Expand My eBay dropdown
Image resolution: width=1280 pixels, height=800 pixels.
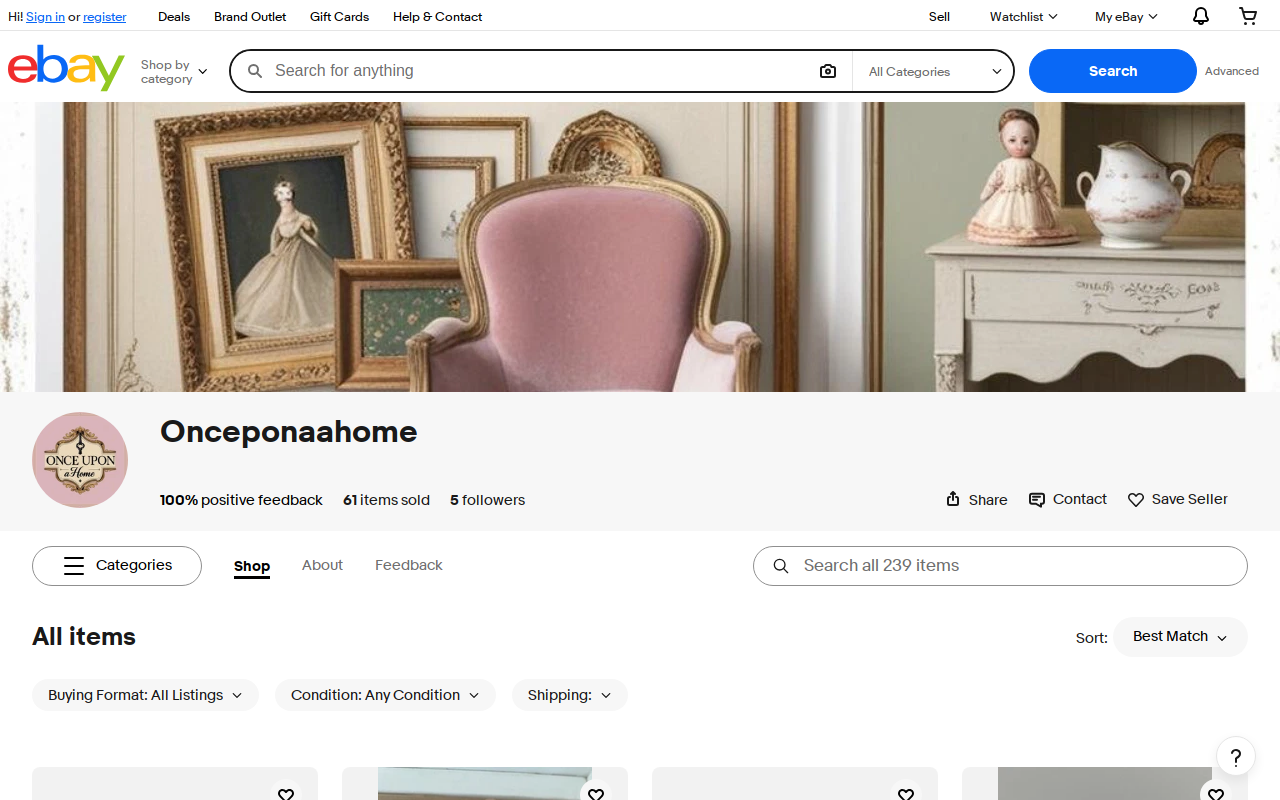1126,16
